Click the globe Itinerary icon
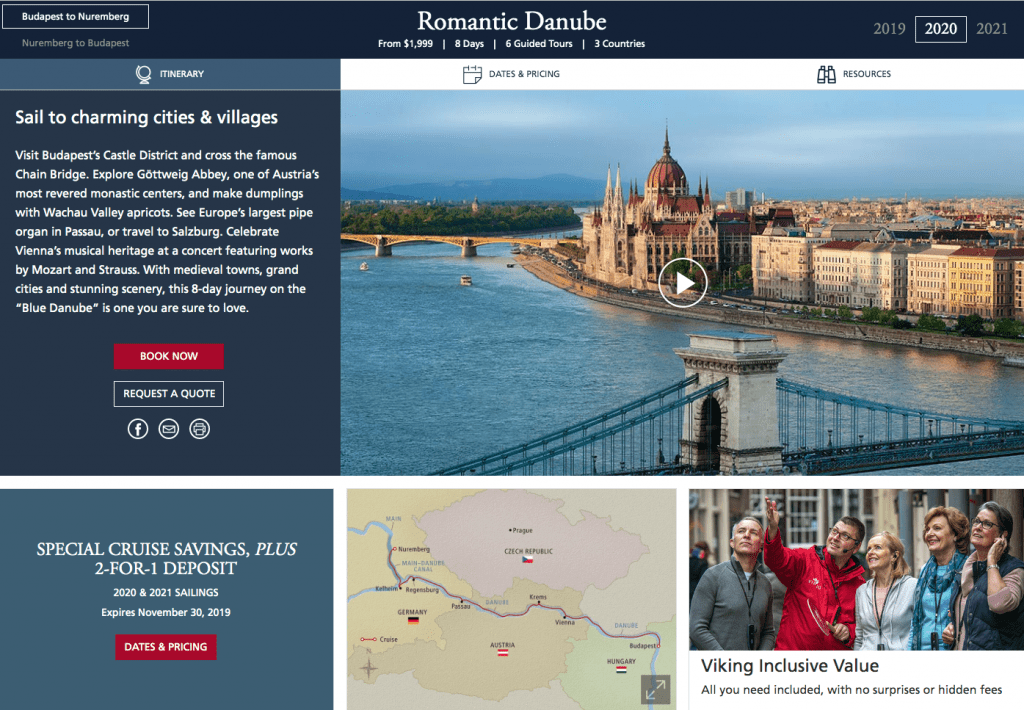 (143, 74)
